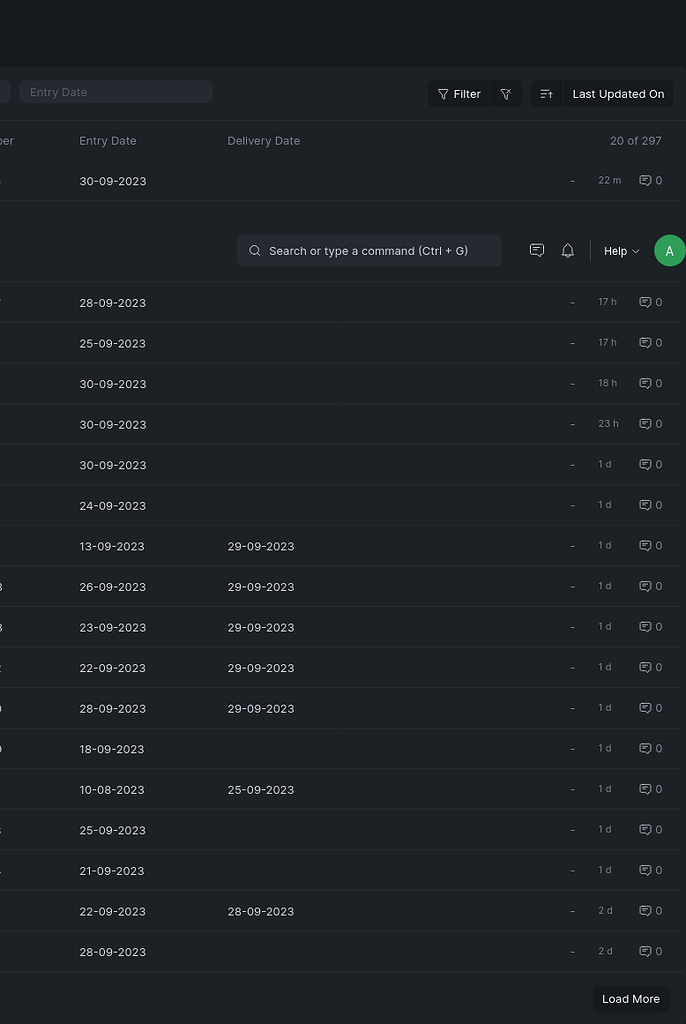This screenshot has height=1024, width=686.
Task: Select the Delivery Date column header
Action: (x=263, y=141)
